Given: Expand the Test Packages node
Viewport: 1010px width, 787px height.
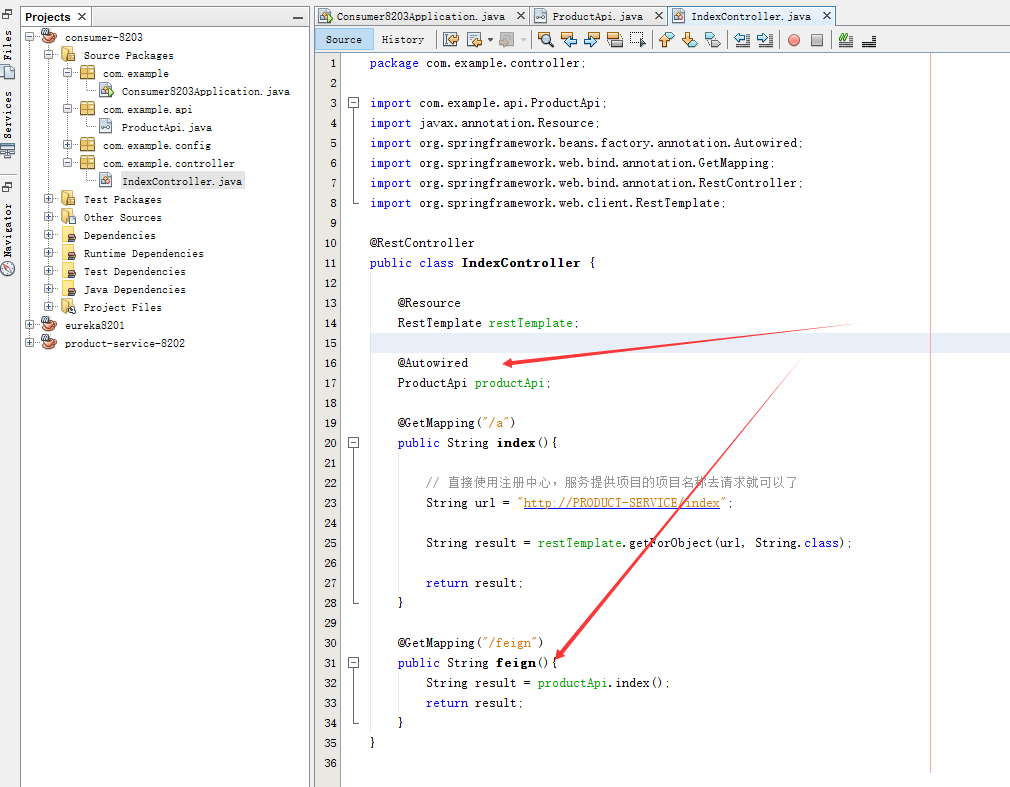Looking at the screenshot, I should 48,198.
